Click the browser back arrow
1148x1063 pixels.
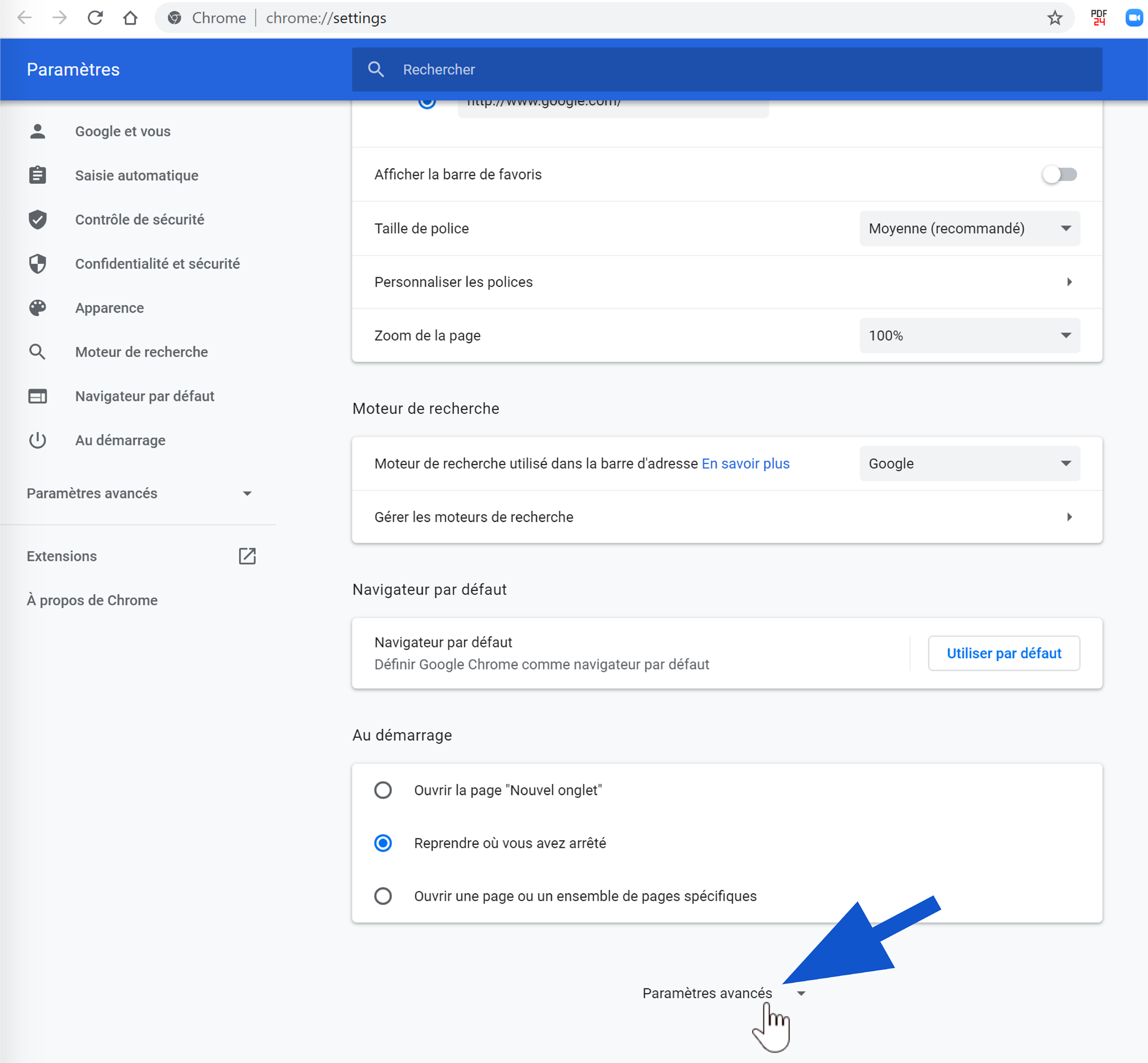(x=24, y=18)
